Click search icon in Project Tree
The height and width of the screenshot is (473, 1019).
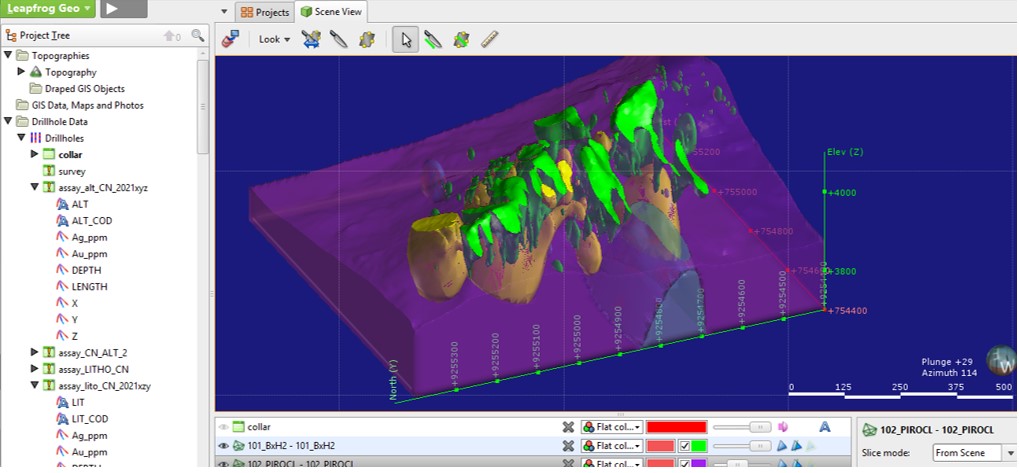[x=198, y=35]
